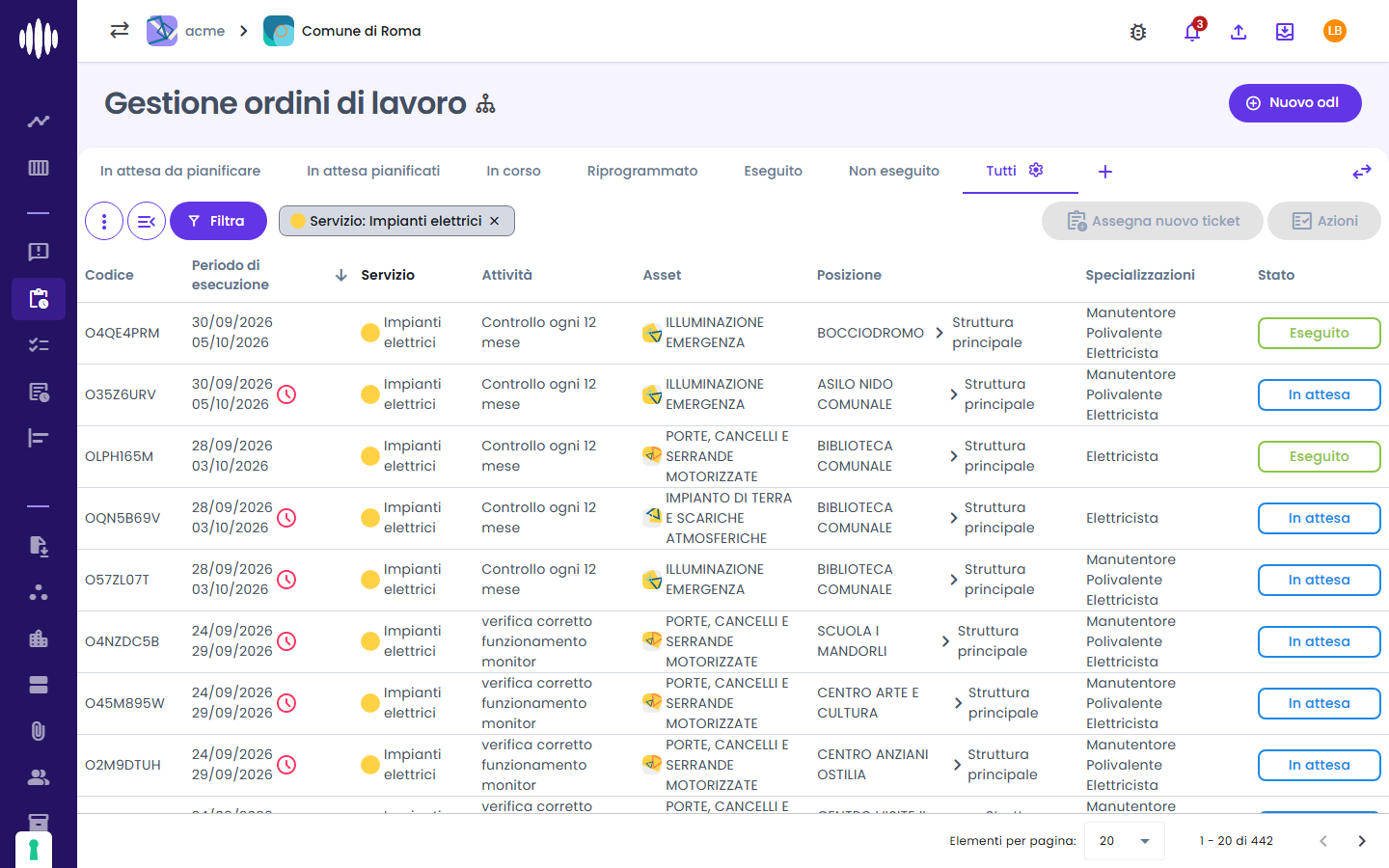Open In attesa status of order O35Z6URV

coord(1319,394)
